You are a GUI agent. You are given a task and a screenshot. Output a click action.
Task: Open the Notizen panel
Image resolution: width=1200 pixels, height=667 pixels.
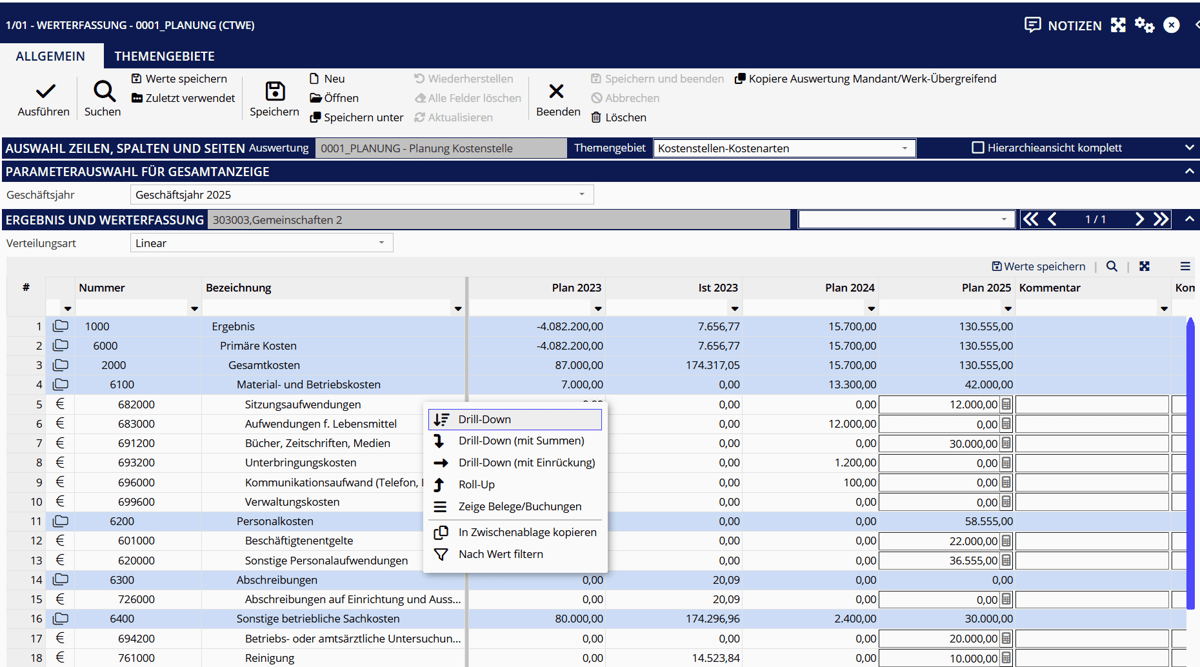pos(1062,25)
